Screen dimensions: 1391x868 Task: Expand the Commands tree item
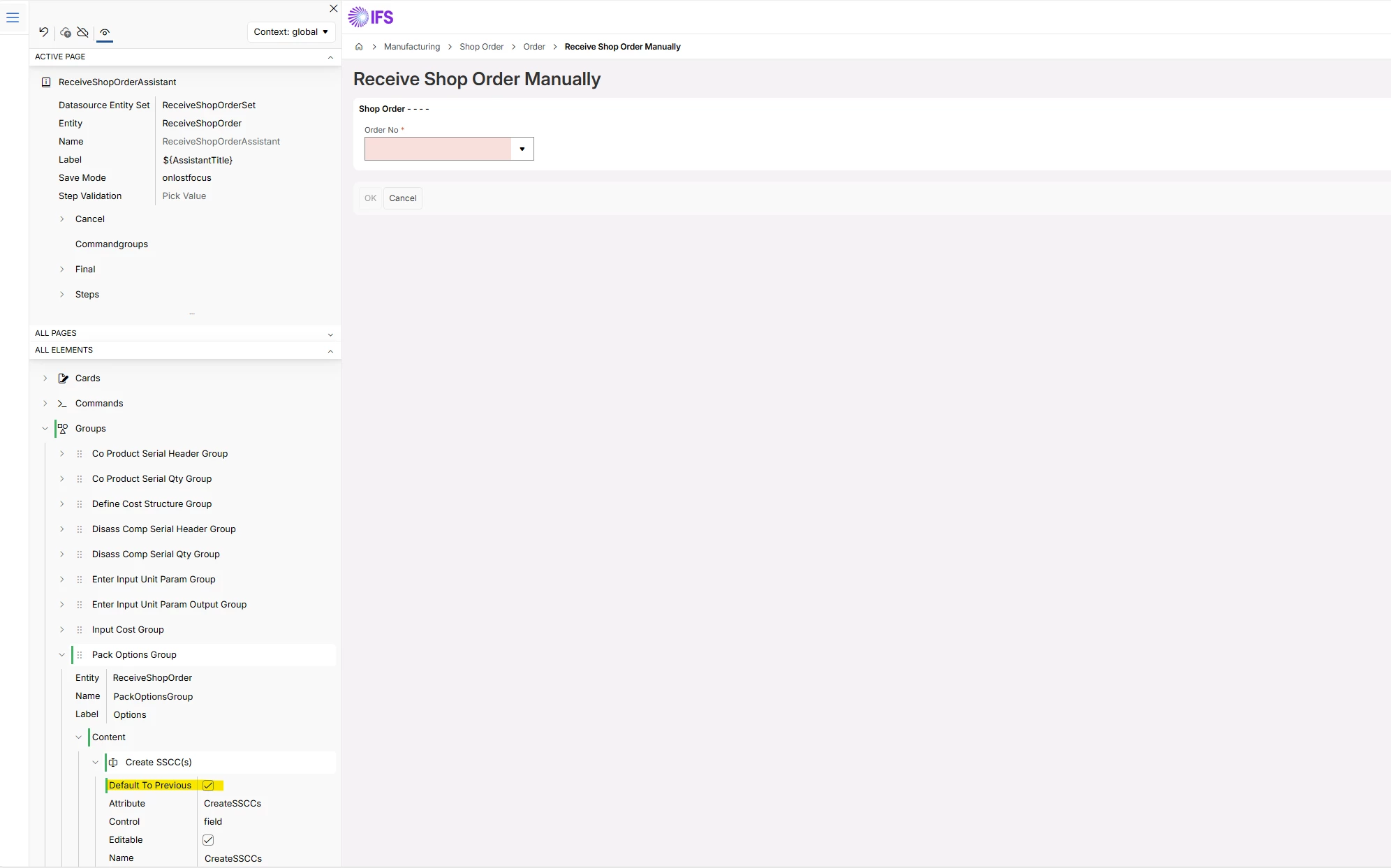(x=45, y=404)
